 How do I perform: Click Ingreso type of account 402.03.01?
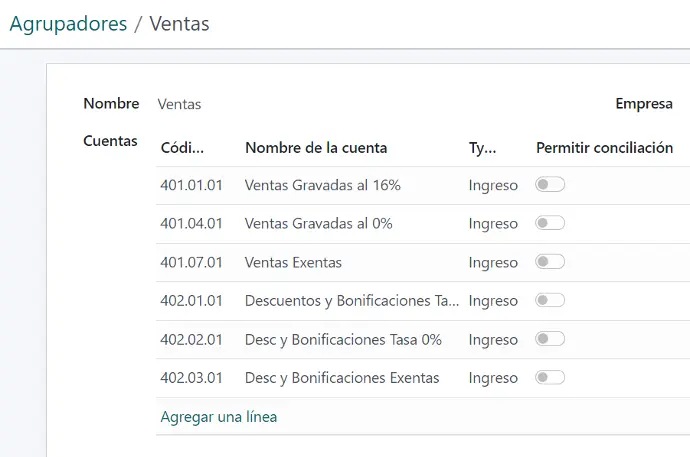pos(493,378)
